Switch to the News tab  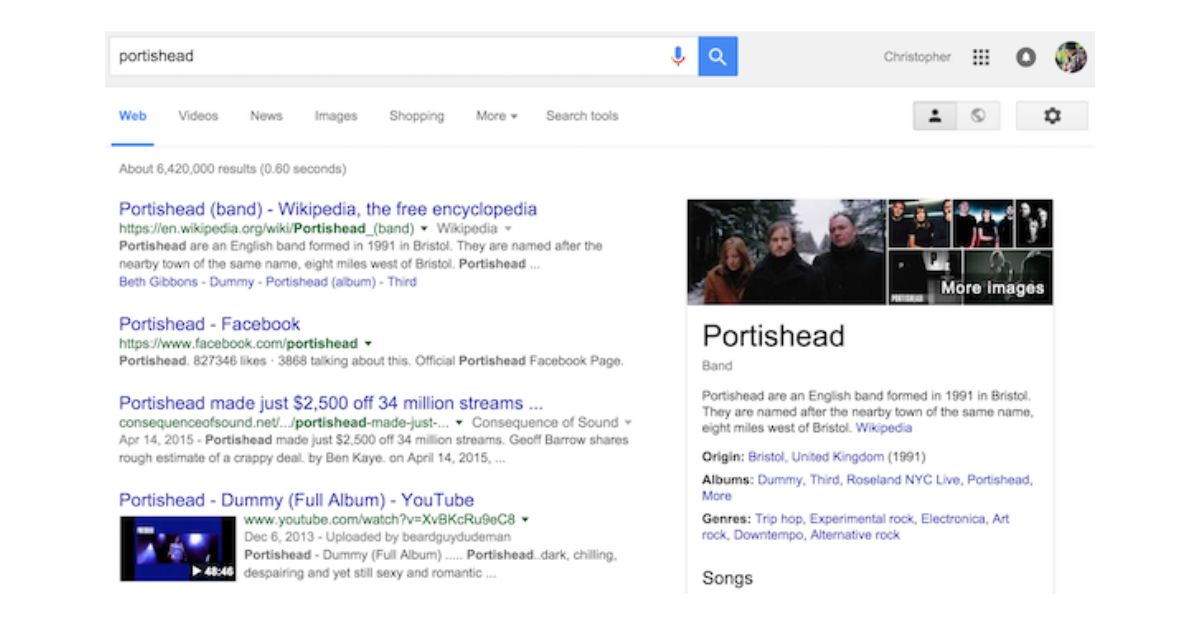tap(266, 116)
